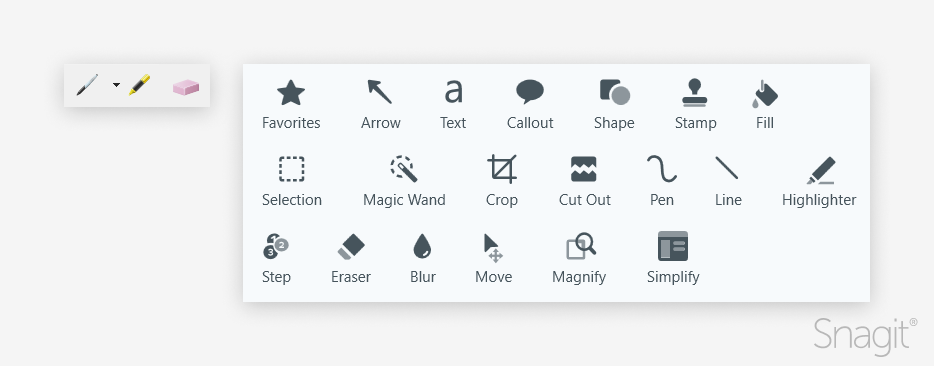Viewport: 934px width, 366px height.
Task: Select the Fill bucket tool
Action: point(765,105)
